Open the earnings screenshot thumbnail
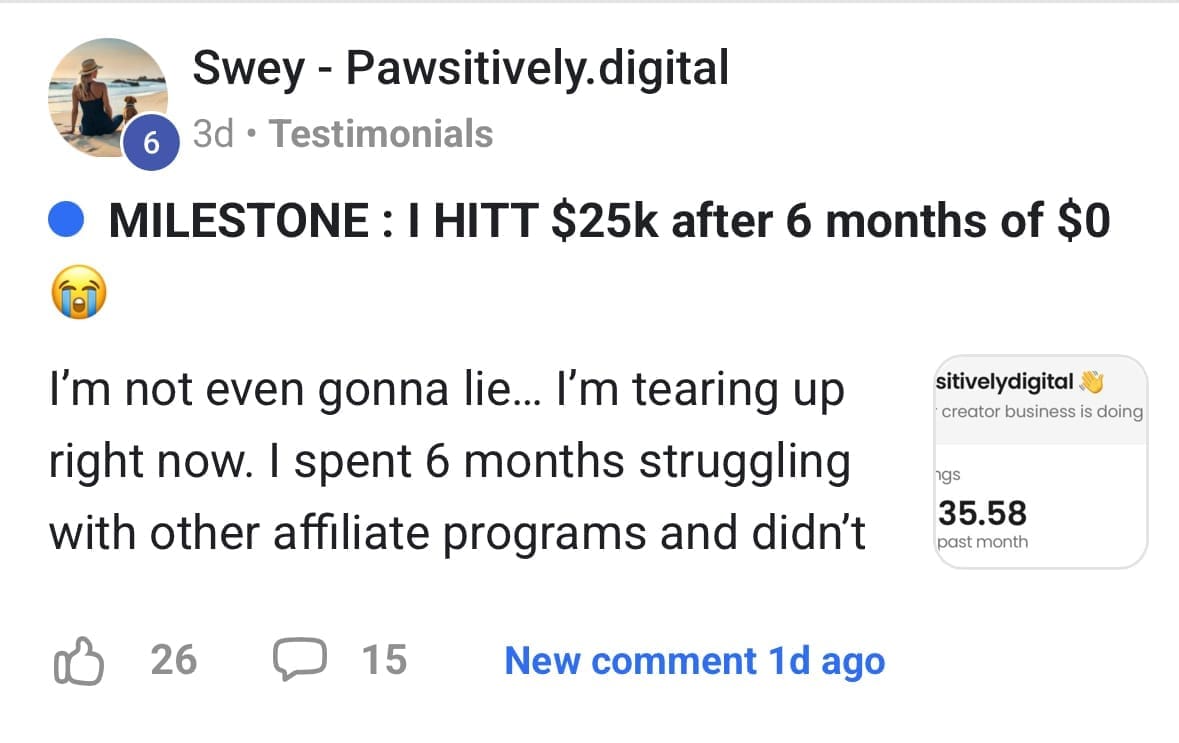This screenshot has height=743, width=1179. [x=1040, y=462]
